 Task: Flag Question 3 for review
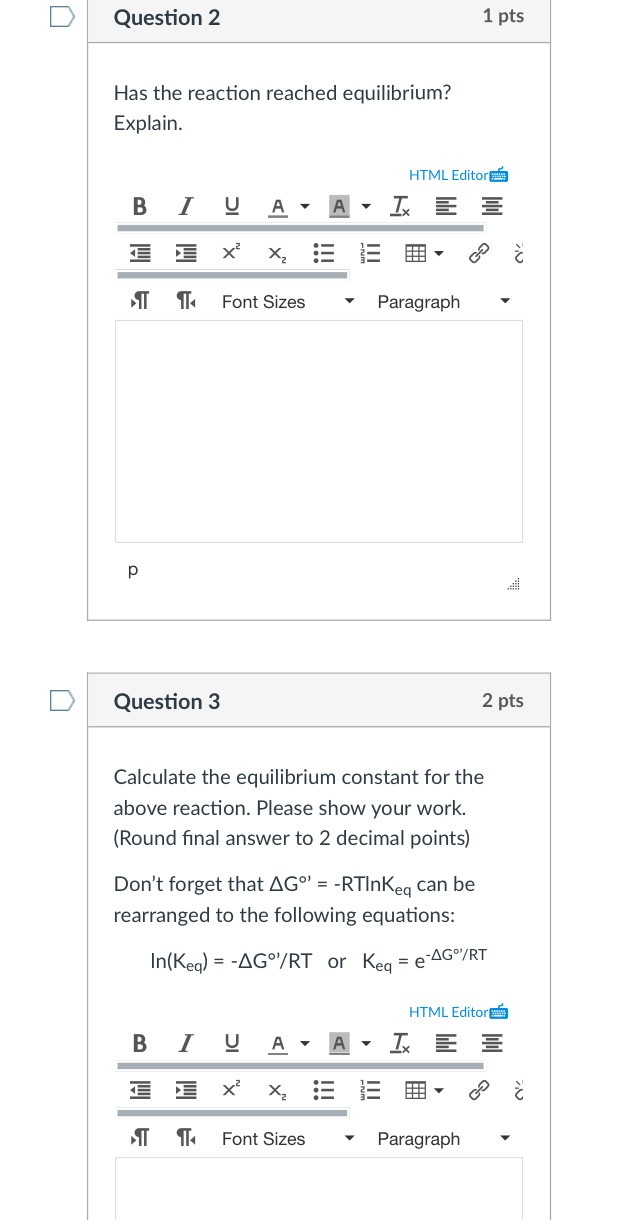62,701
